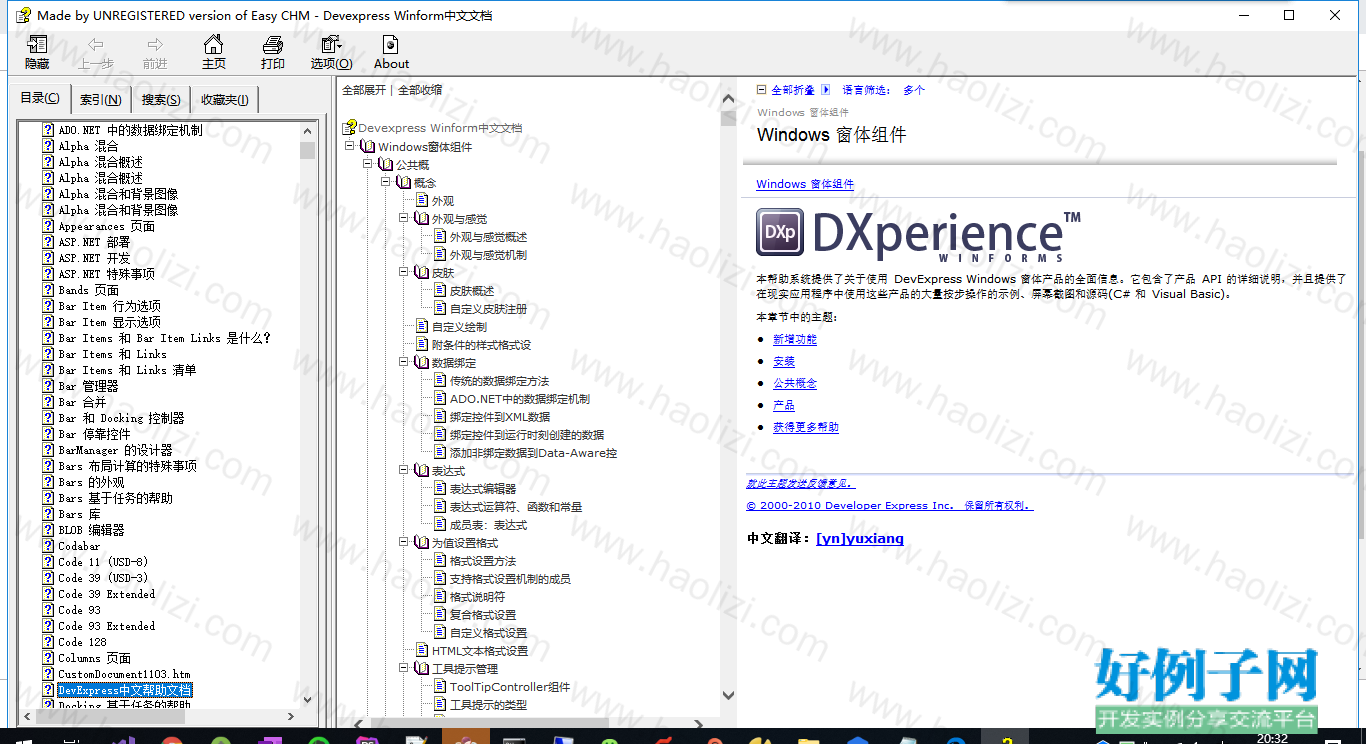Collapse the 公共概 tree node
The image size is (1366, 744).
pyautogui.click(x=368, y=165)
